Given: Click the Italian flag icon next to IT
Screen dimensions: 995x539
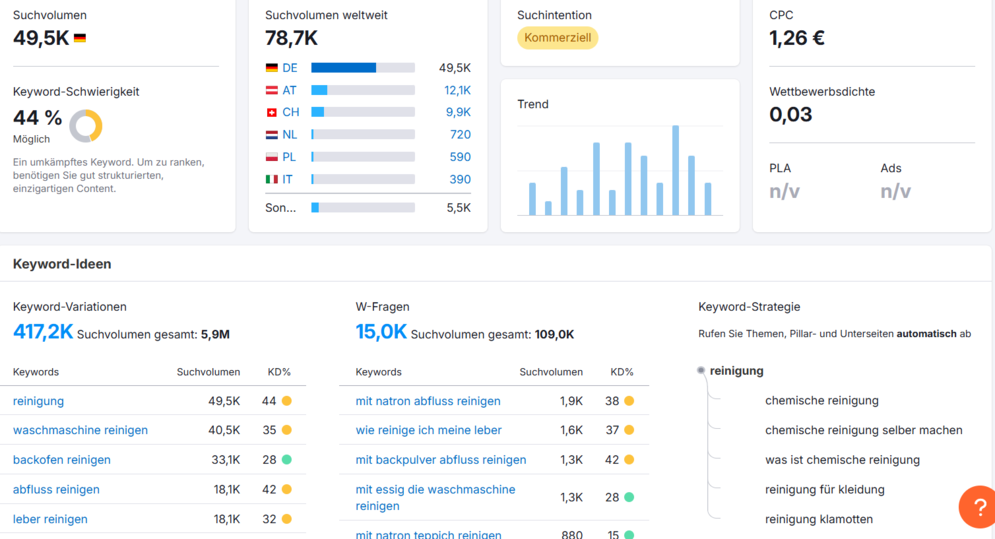Looking at the screenshot, I should point(272,180).
